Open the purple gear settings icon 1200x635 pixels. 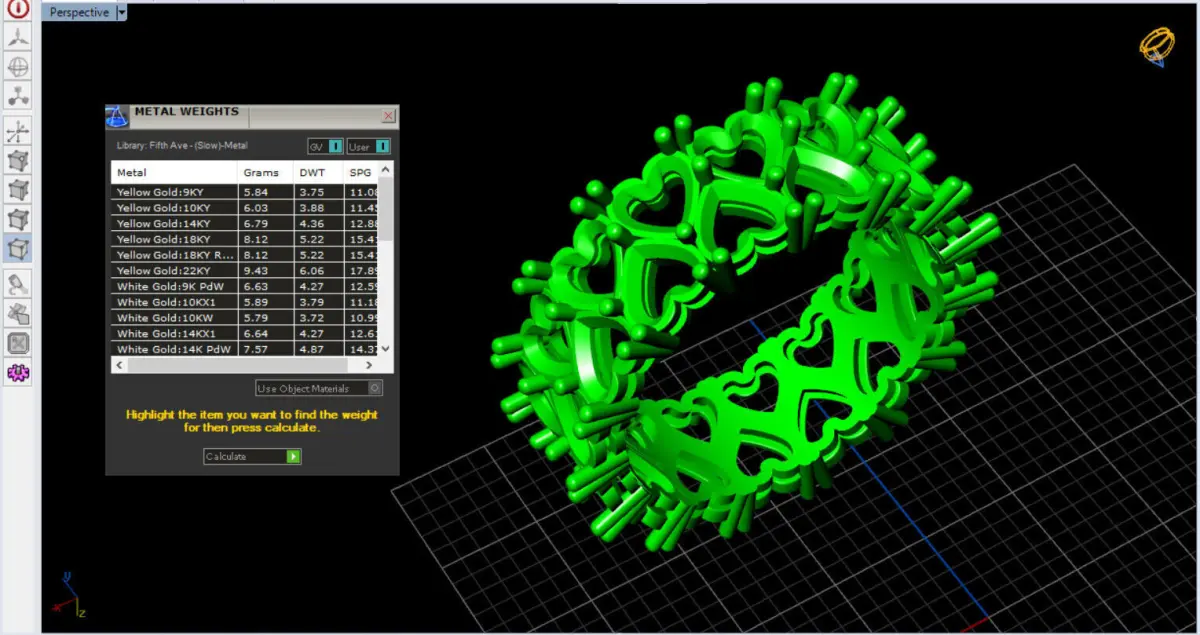(18, 372)
